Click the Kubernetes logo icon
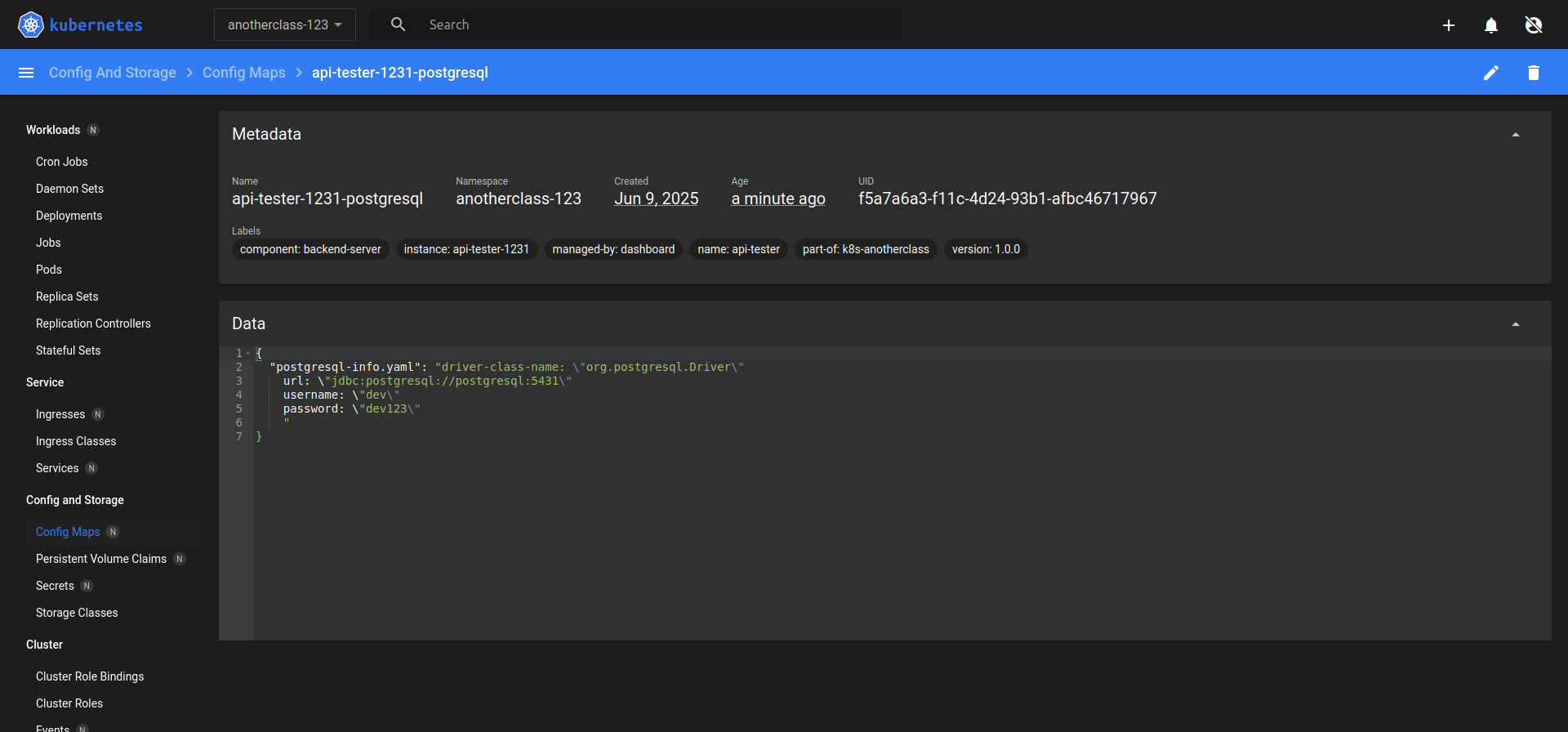The image size is (1568, 732). [31, 25]
